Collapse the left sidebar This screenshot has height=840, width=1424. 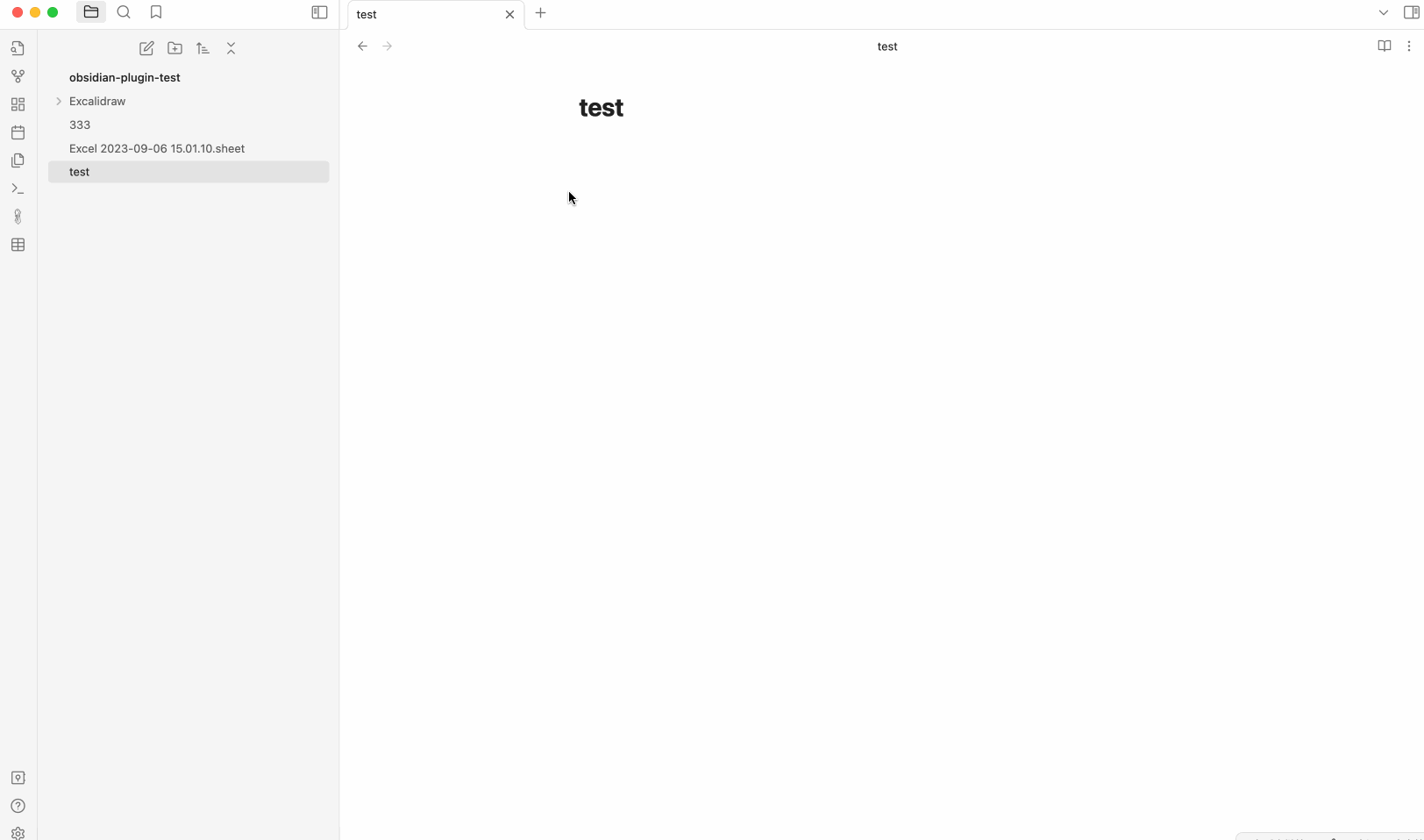[320, 12]
